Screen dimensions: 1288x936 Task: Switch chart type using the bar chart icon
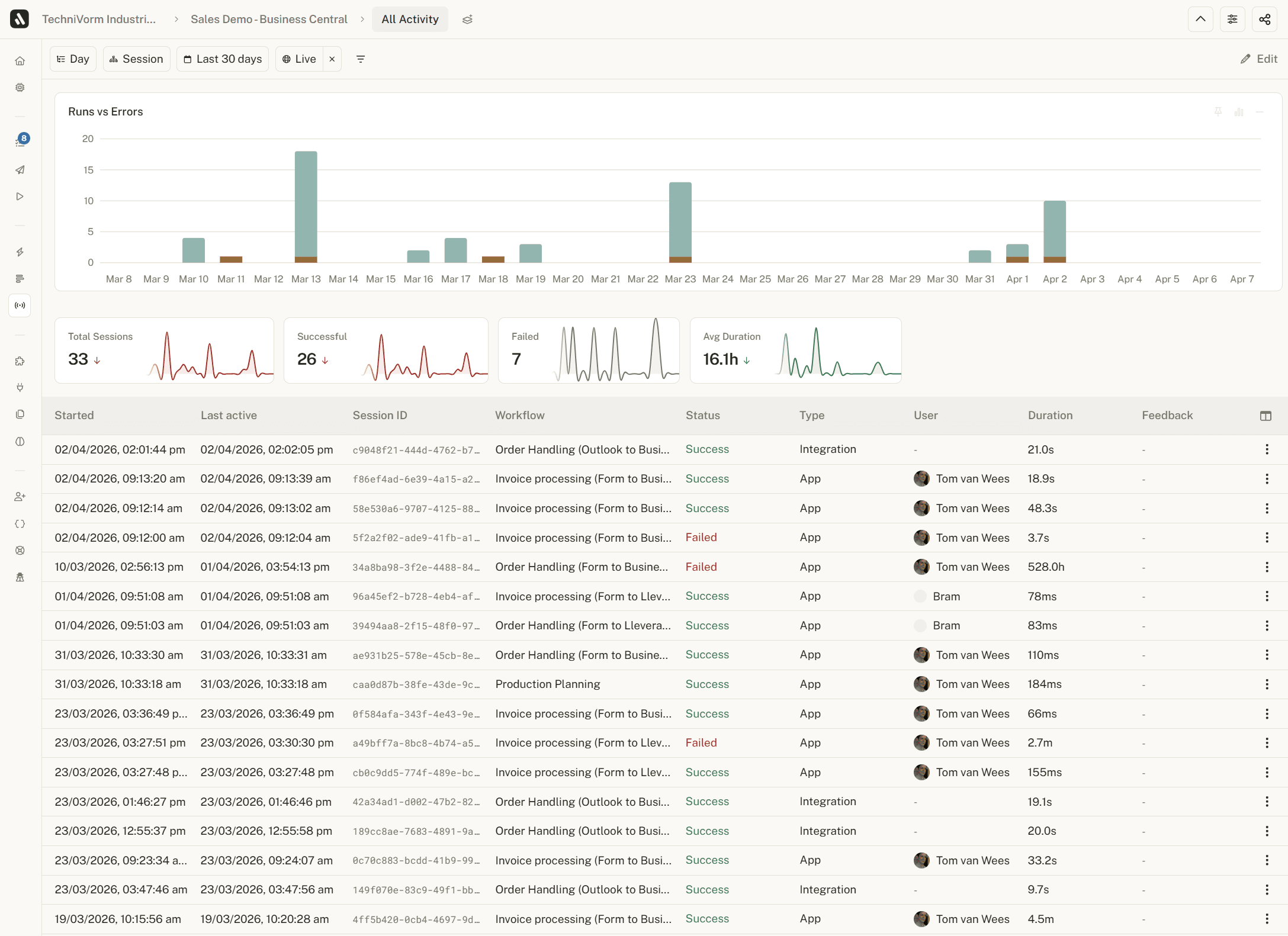click(x=1239, y=111)
